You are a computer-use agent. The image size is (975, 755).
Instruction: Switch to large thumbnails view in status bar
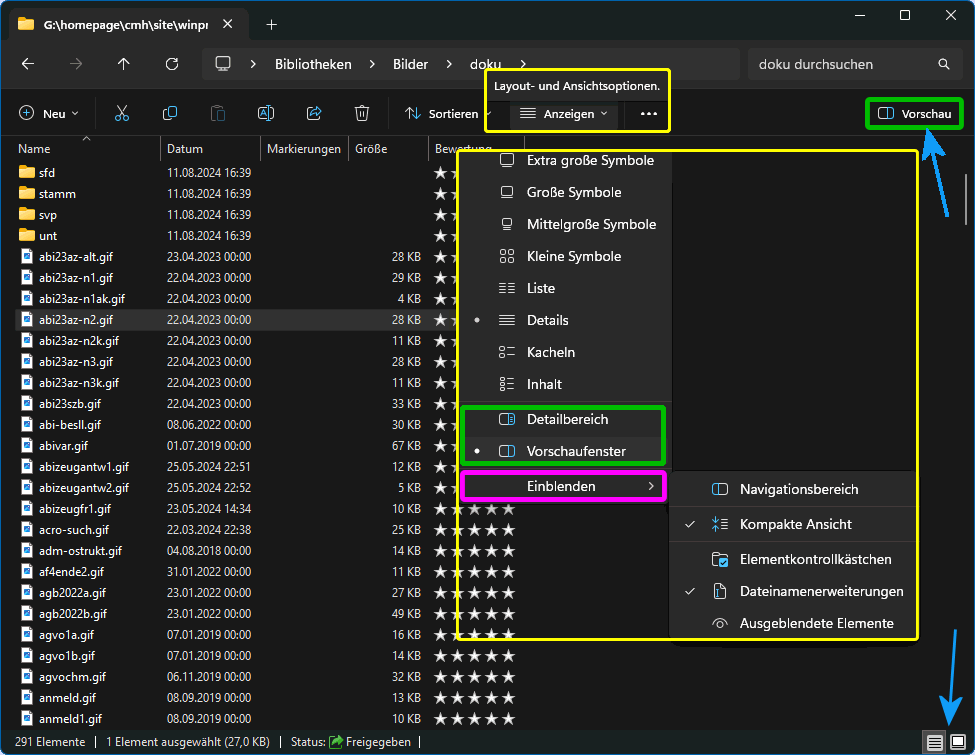(957, 742)
